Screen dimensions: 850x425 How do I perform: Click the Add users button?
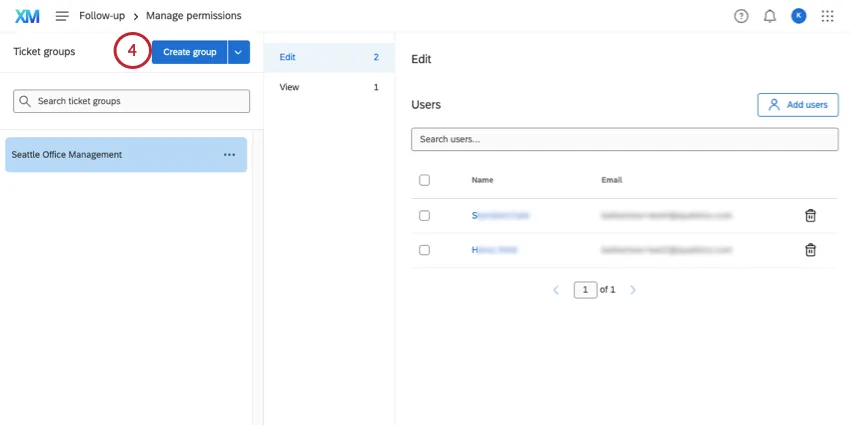click(x=797, y=105)
